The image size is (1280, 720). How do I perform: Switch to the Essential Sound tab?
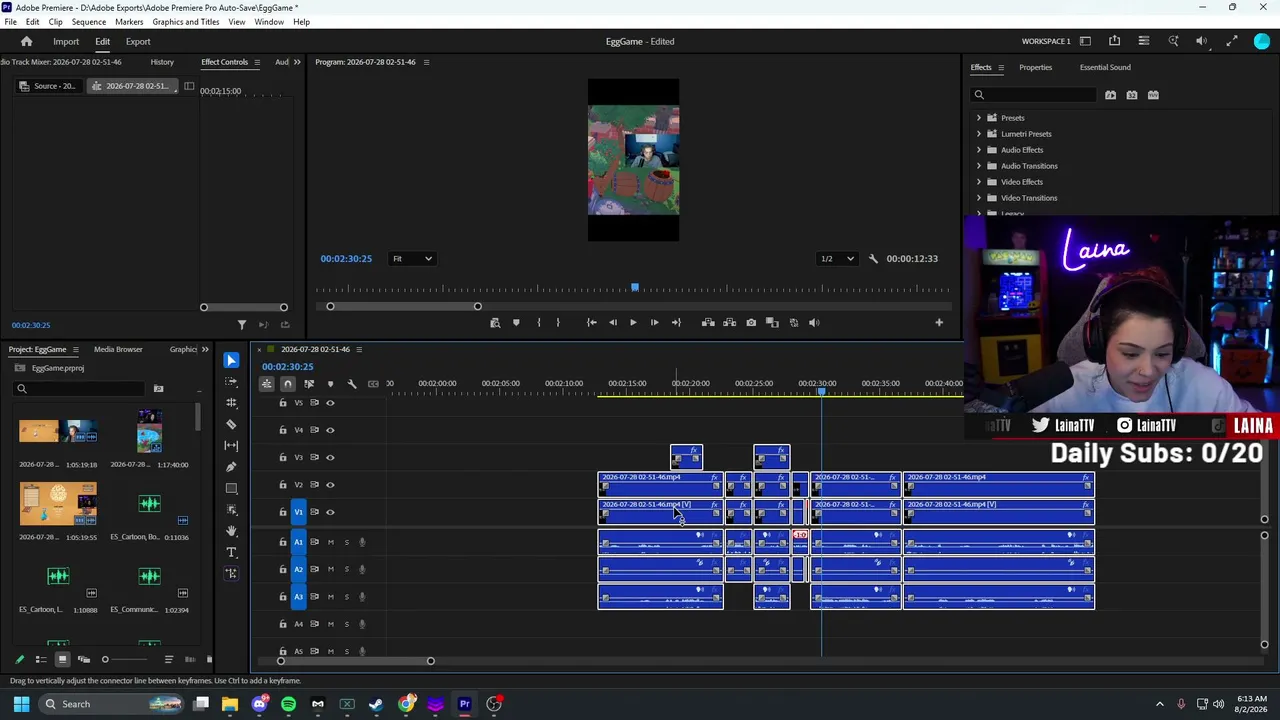pos(1105,68)
